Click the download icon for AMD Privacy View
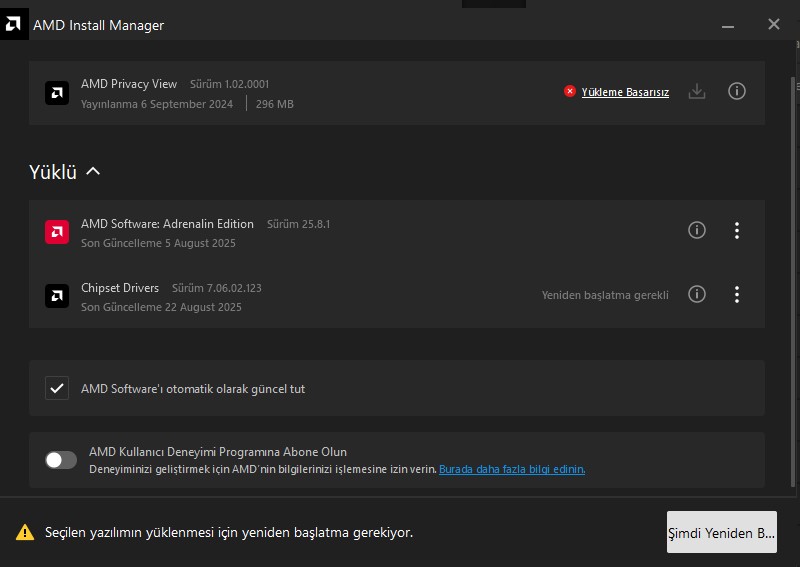This screenshot has height=567, width=800. [x=697, y=92]
